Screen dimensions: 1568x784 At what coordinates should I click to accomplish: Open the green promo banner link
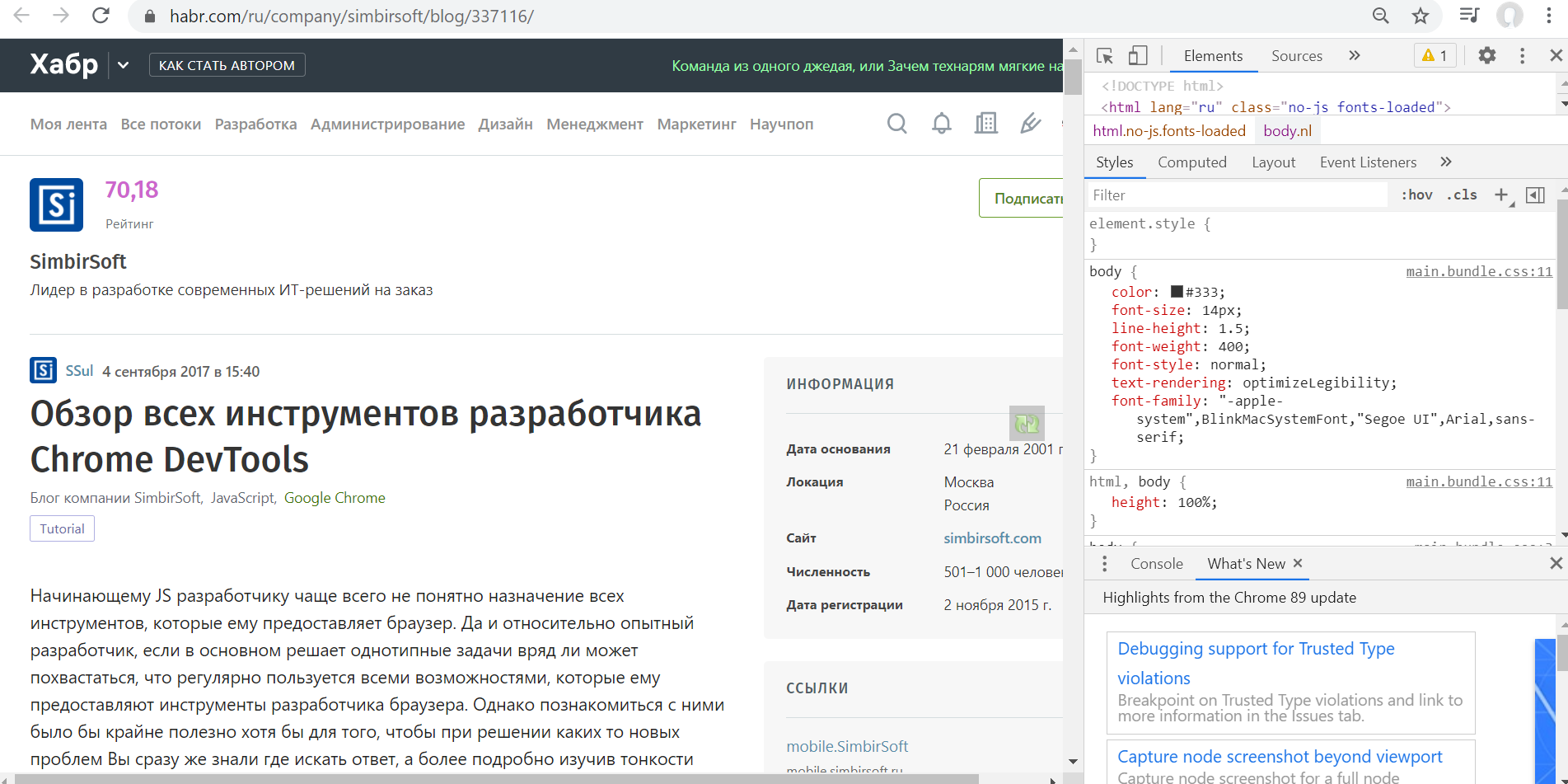coord(867,66)
